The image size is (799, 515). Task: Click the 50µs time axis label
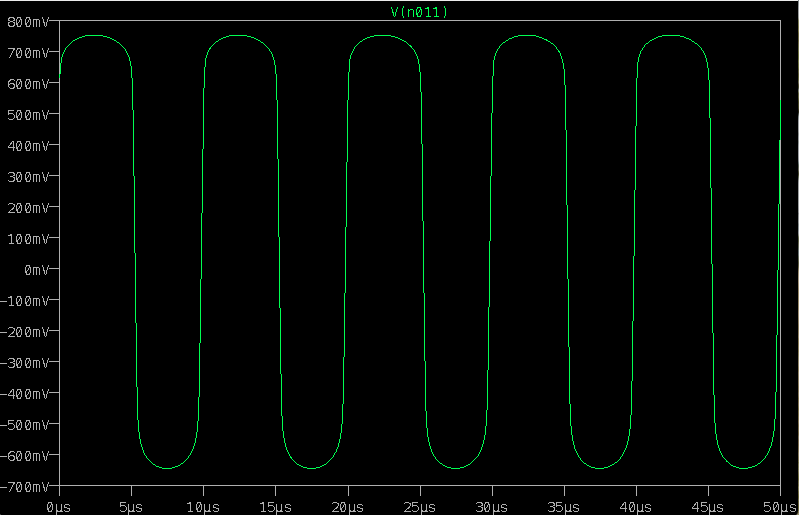780,507
